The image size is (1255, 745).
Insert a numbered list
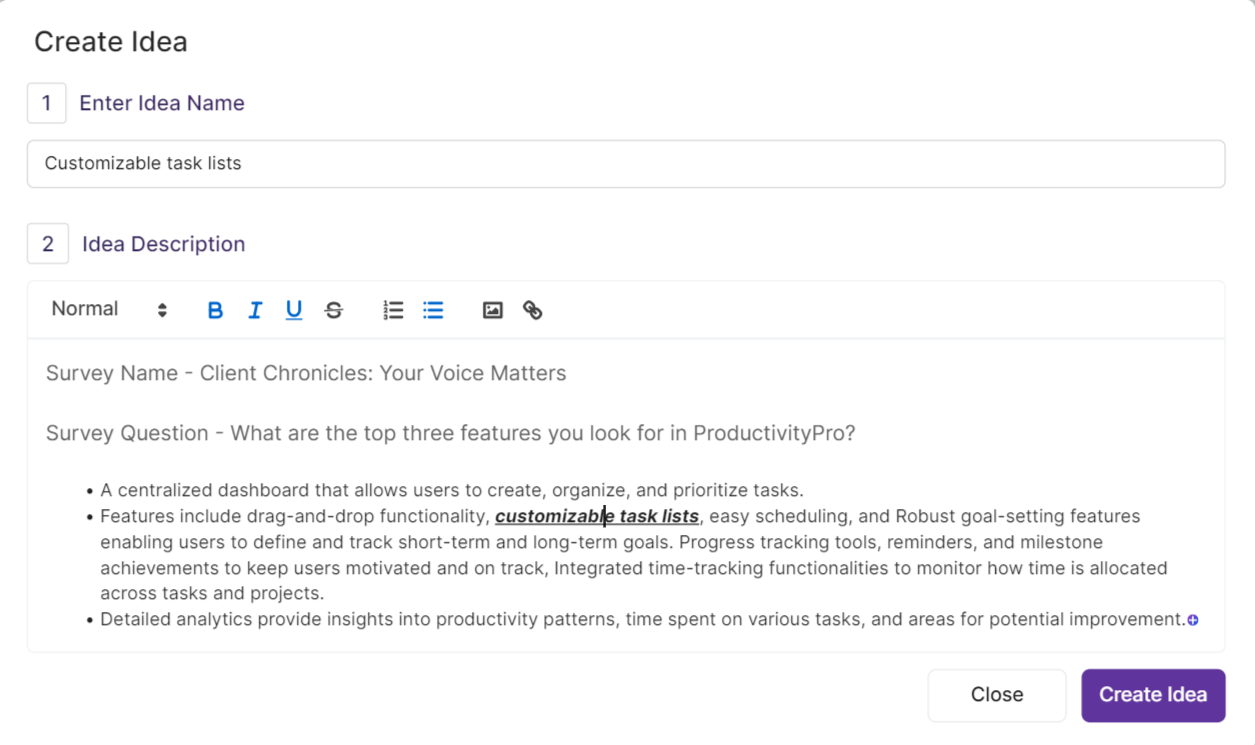pos(393,310)
